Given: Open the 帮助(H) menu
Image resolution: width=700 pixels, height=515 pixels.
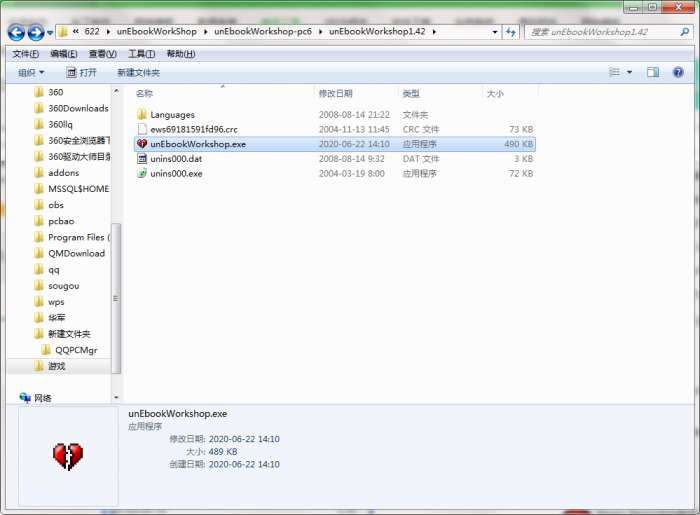Looking at the screenshot, I should pyautogui.click(x=181, y=54).
